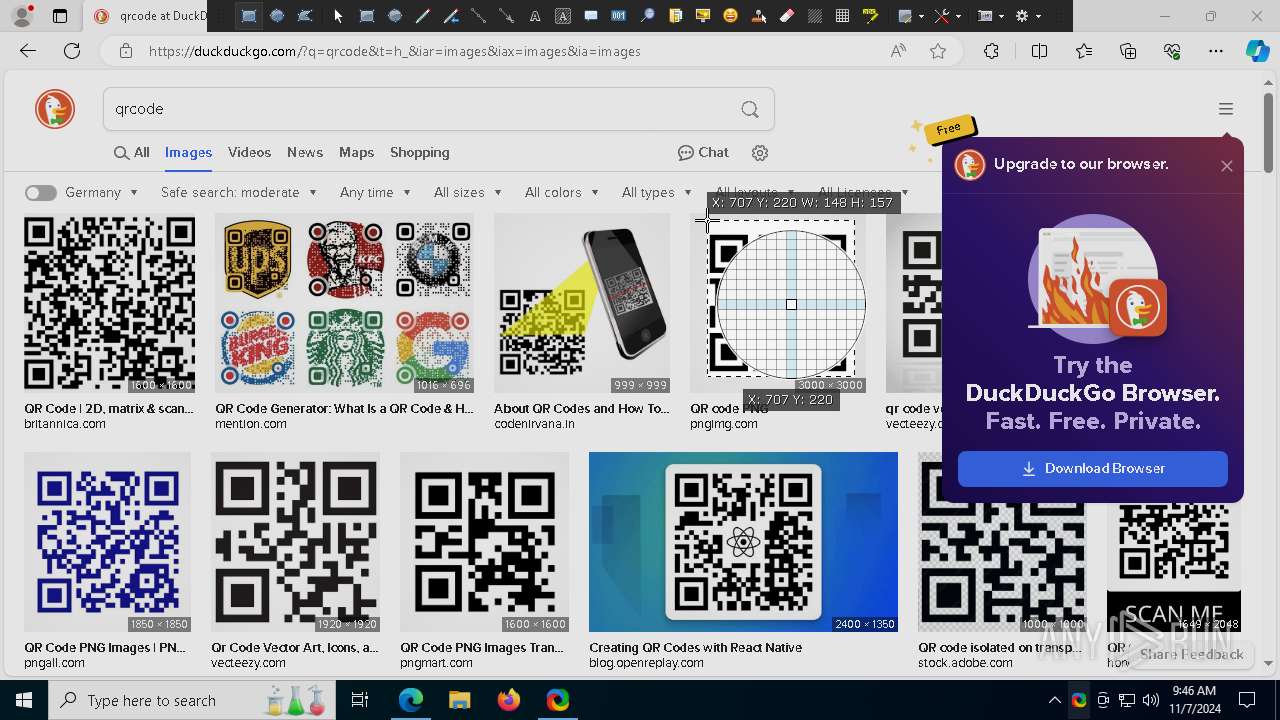Screen dimensions: 1280x720
Task: Open DuckDuckGo search settings gear
Action: [x=760, y=153]
